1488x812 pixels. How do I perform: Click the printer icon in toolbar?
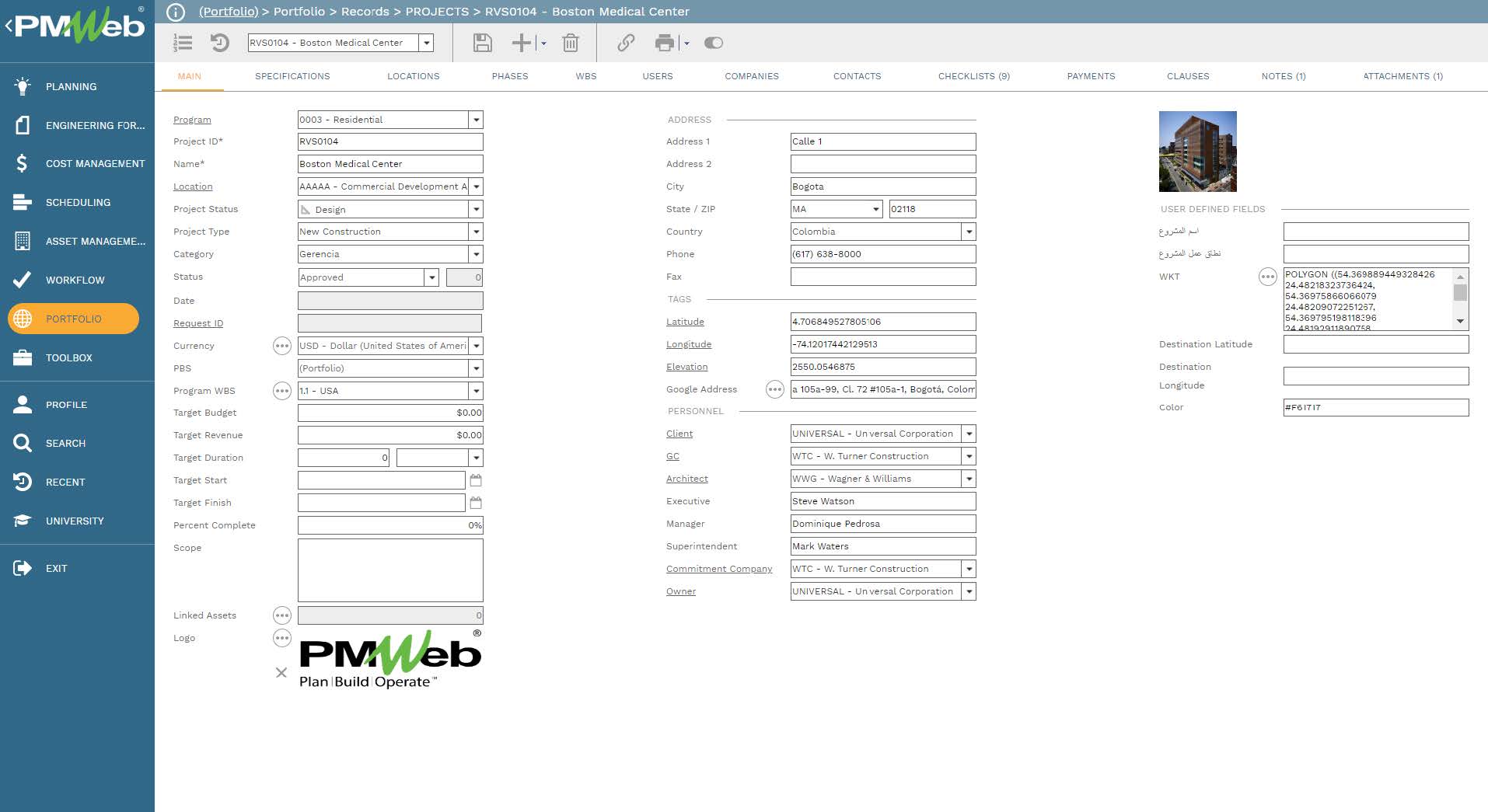[664, 43]
